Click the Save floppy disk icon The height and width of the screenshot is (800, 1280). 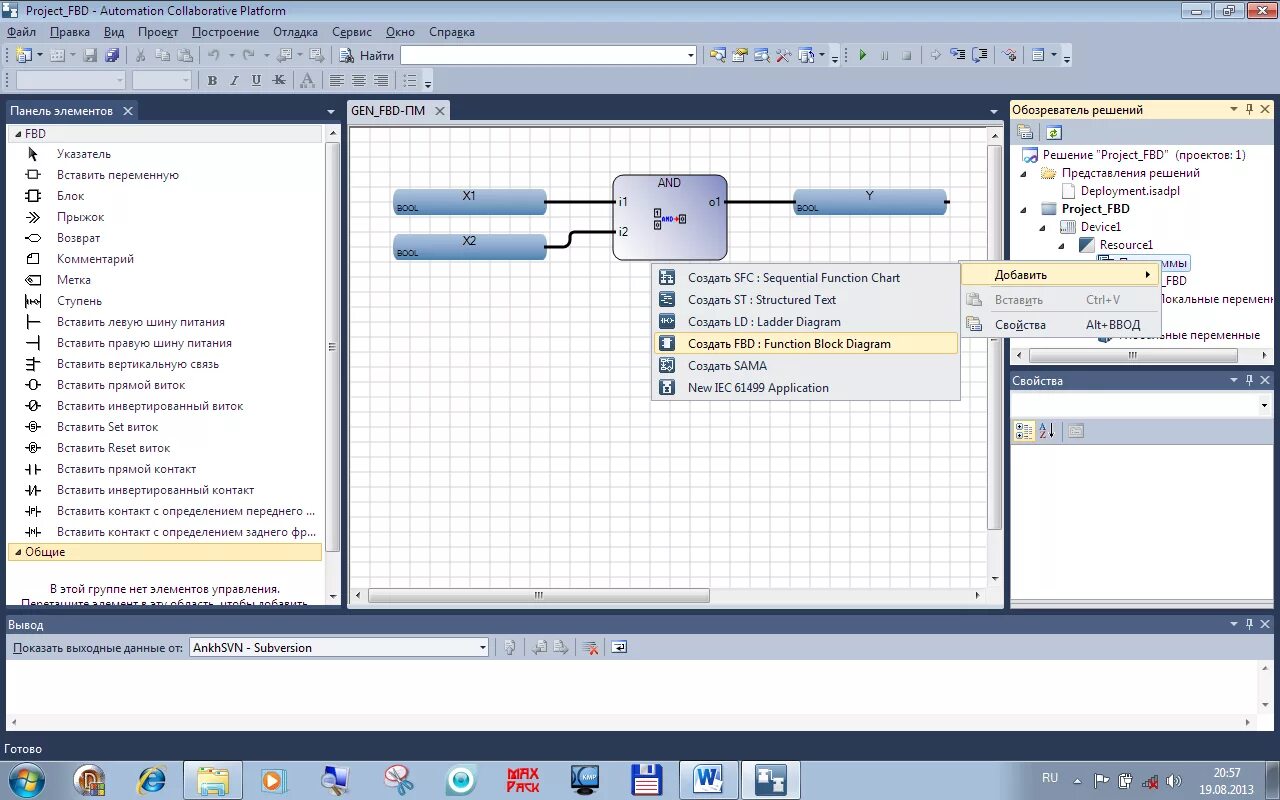90,56
